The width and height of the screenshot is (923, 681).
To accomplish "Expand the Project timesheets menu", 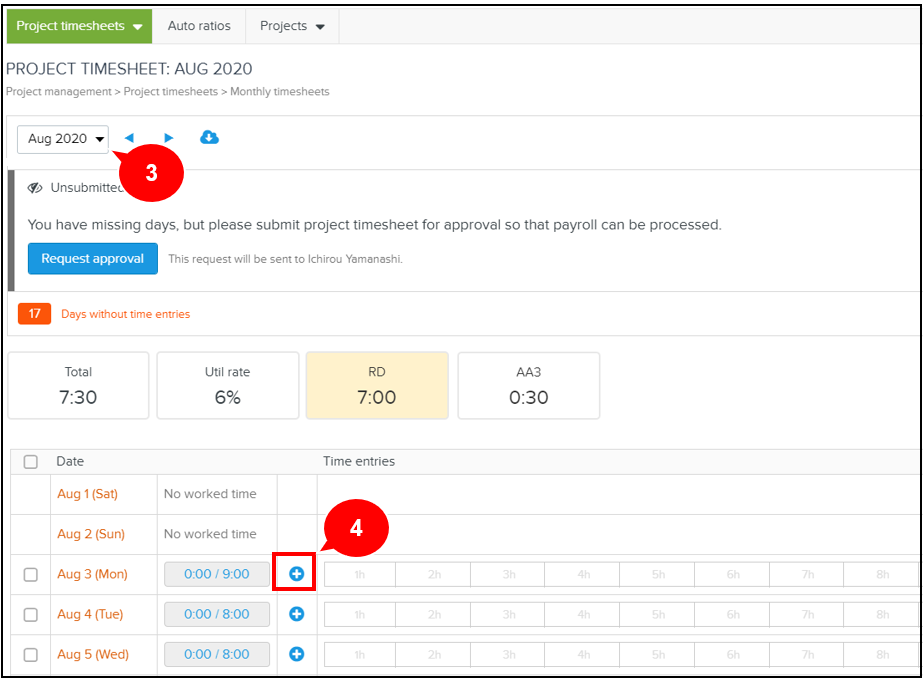I will coord(79,26).
